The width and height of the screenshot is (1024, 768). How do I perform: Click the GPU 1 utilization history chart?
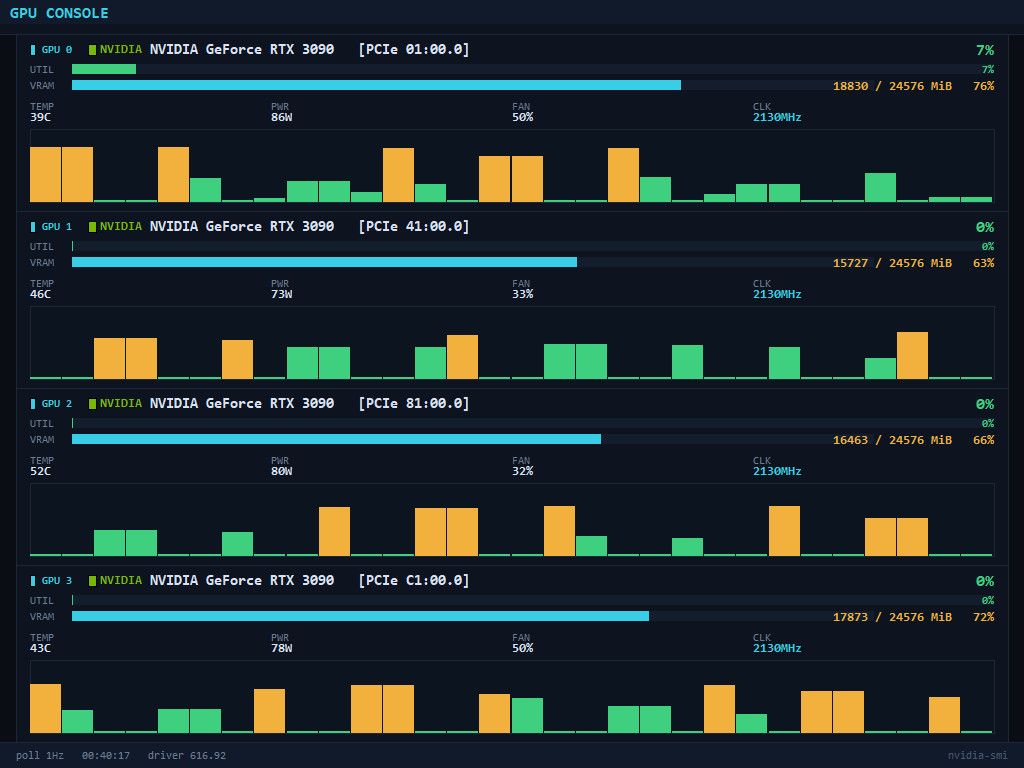(512, 343)
